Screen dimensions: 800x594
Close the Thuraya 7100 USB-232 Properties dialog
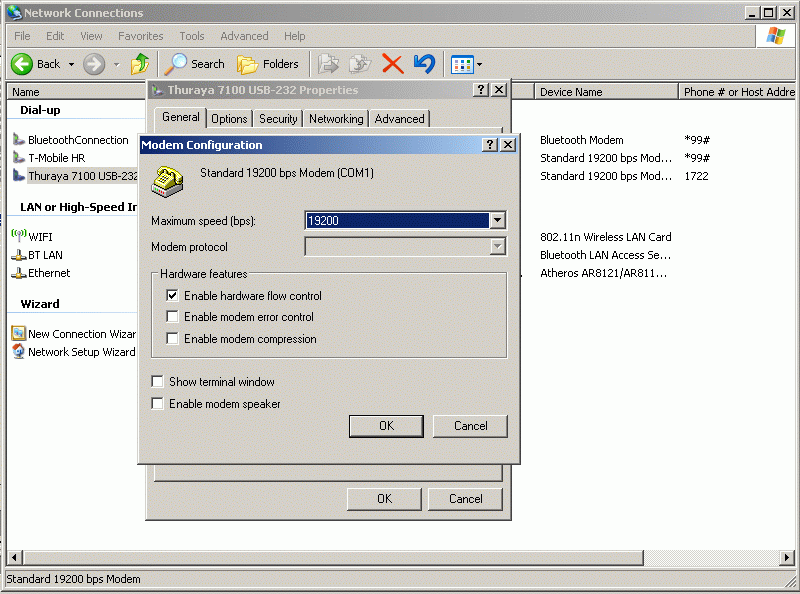coord(499,90)
